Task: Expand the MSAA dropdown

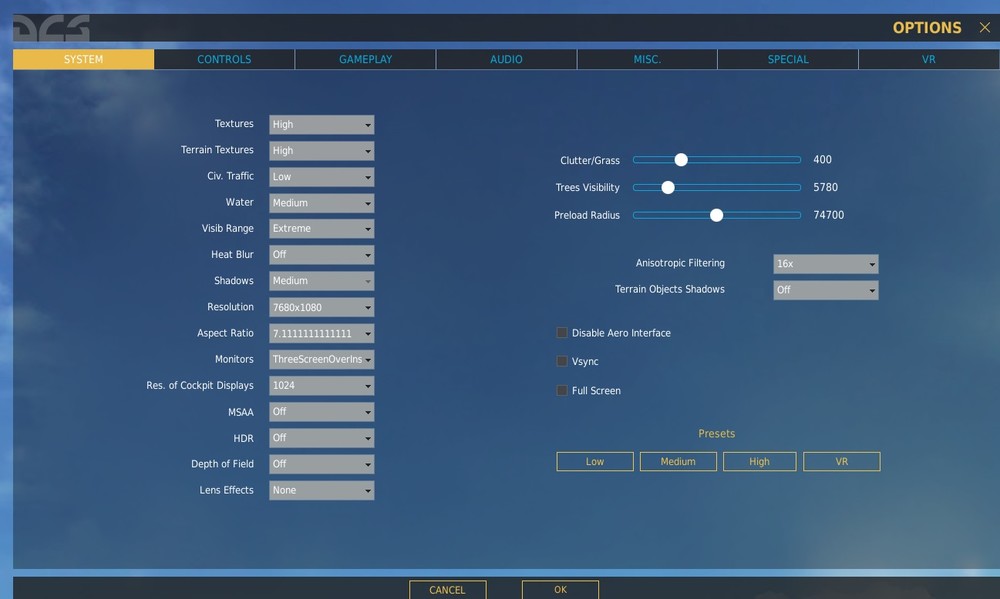Action: (x=321, y=411)
